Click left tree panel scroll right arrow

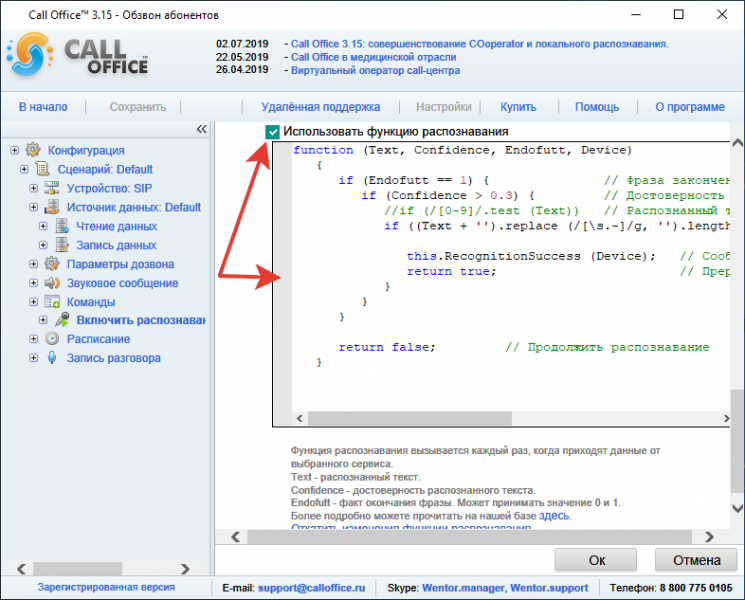coord(185,569)
